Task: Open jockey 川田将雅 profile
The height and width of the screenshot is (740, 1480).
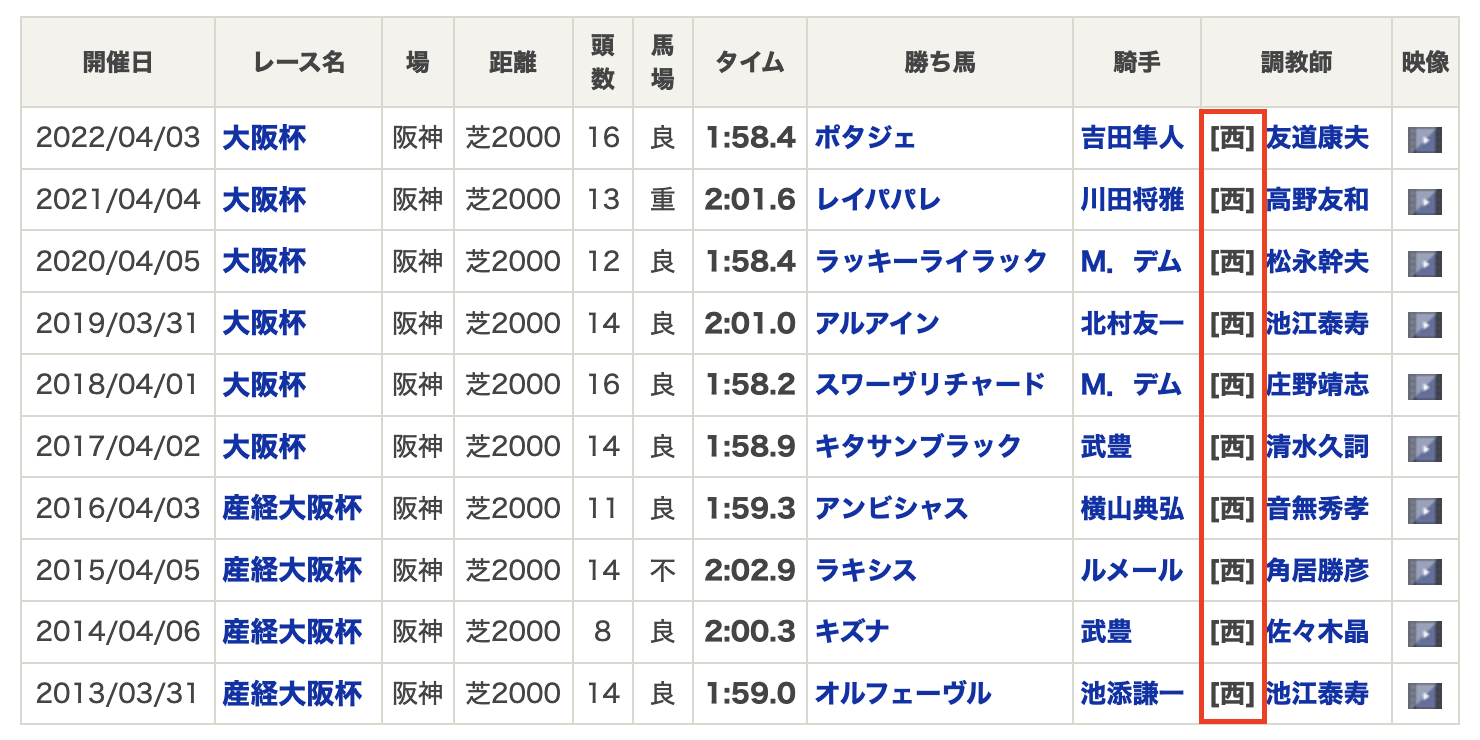Action: (x=1132, y=200)
